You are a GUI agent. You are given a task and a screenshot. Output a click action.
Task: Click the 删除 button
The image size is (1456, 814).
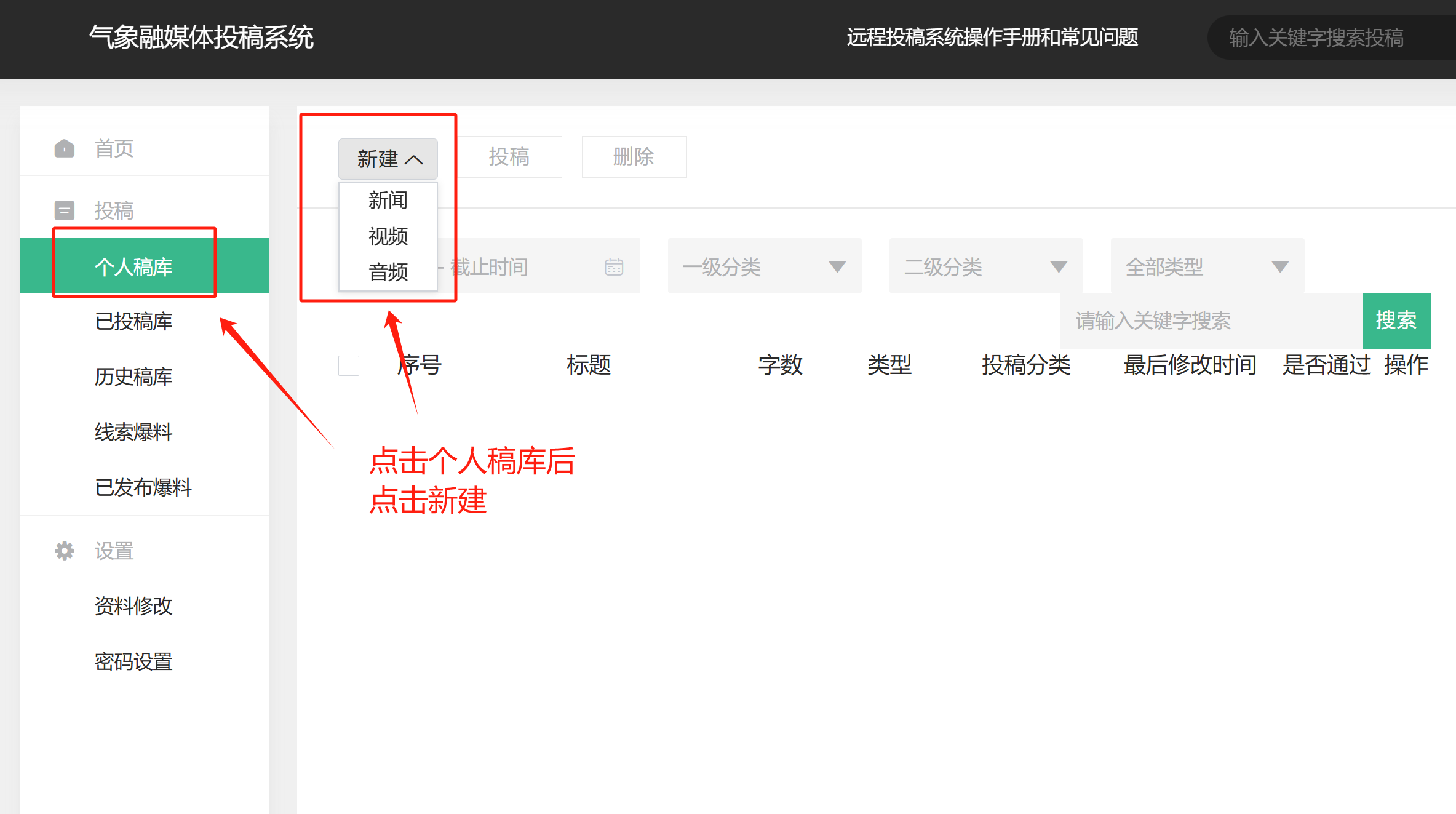(634, 157)
